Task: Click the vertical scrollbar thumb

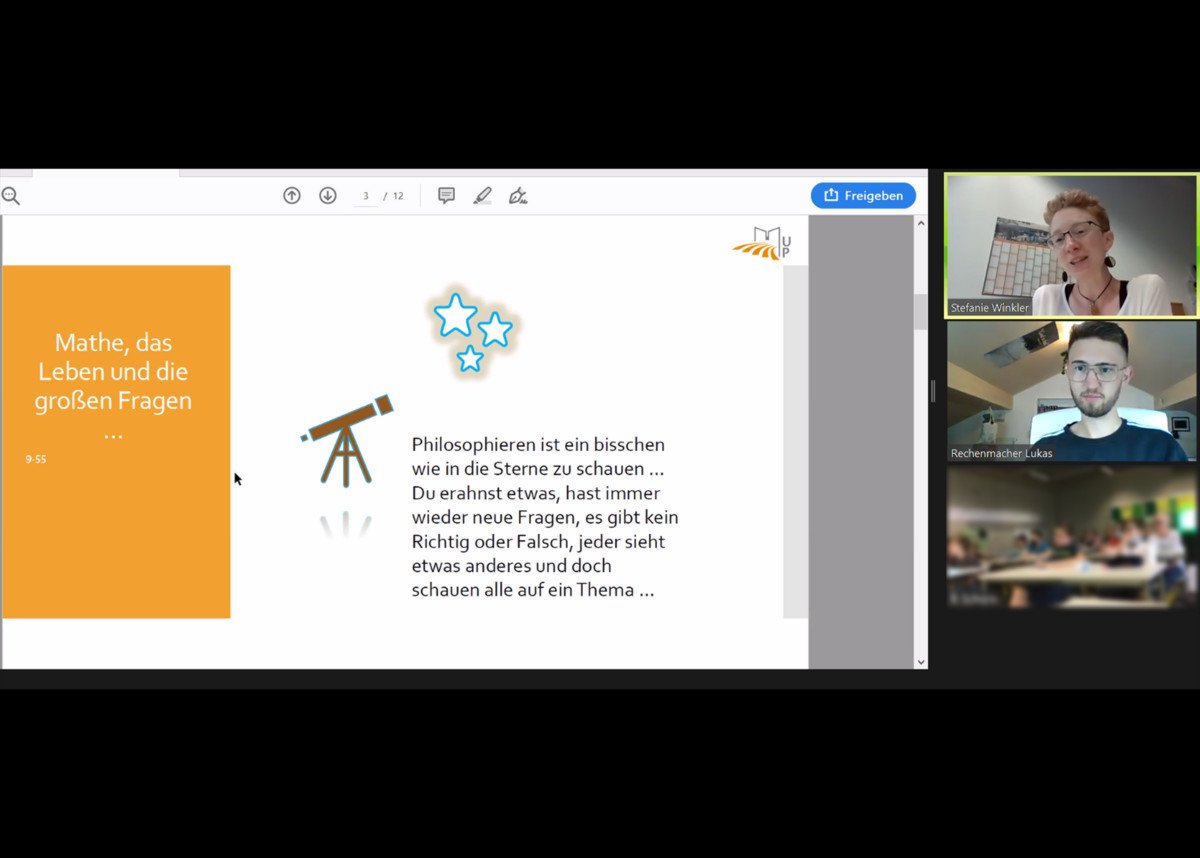Action: [x=920, y=312]
